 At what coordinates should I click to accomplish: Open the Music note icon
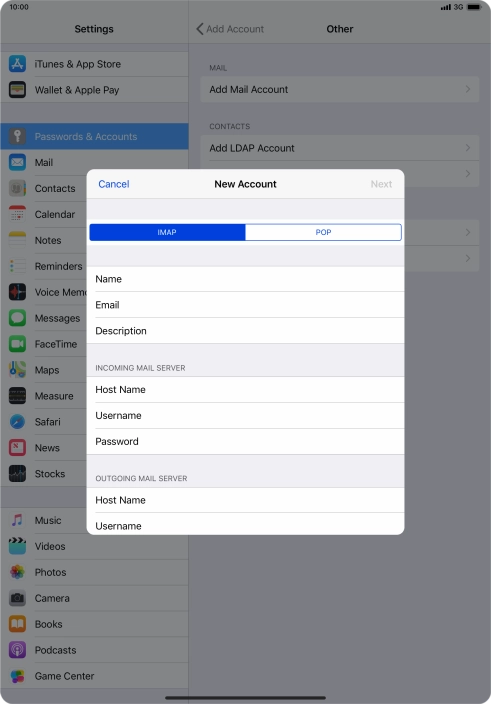[17, 520]
